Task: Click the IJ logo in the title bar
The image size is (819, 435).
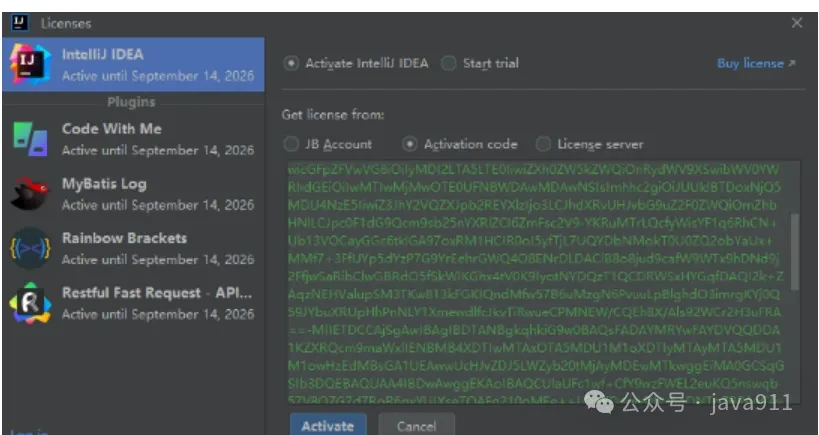Action: [x=19, y=22]
